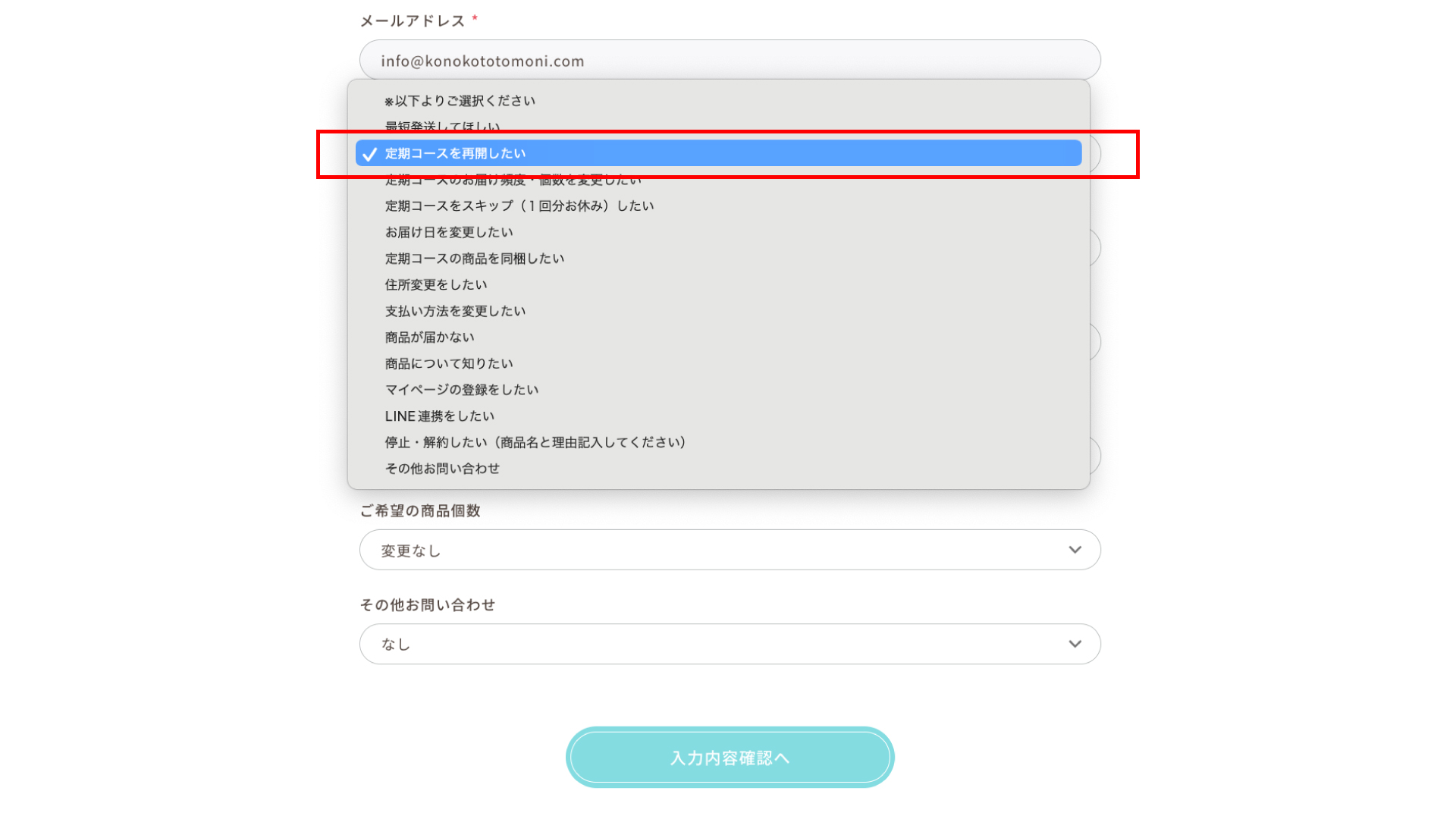
Task: Click chevron arrow of 変更なし dropdown
Action: point(1075,550)
